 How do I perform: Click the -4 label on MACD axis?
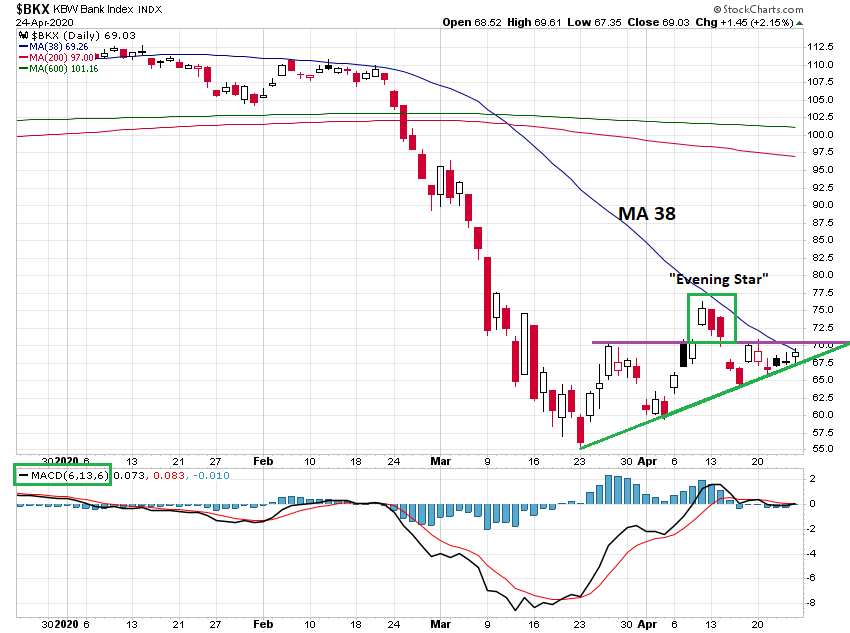(x=811, y=553)
